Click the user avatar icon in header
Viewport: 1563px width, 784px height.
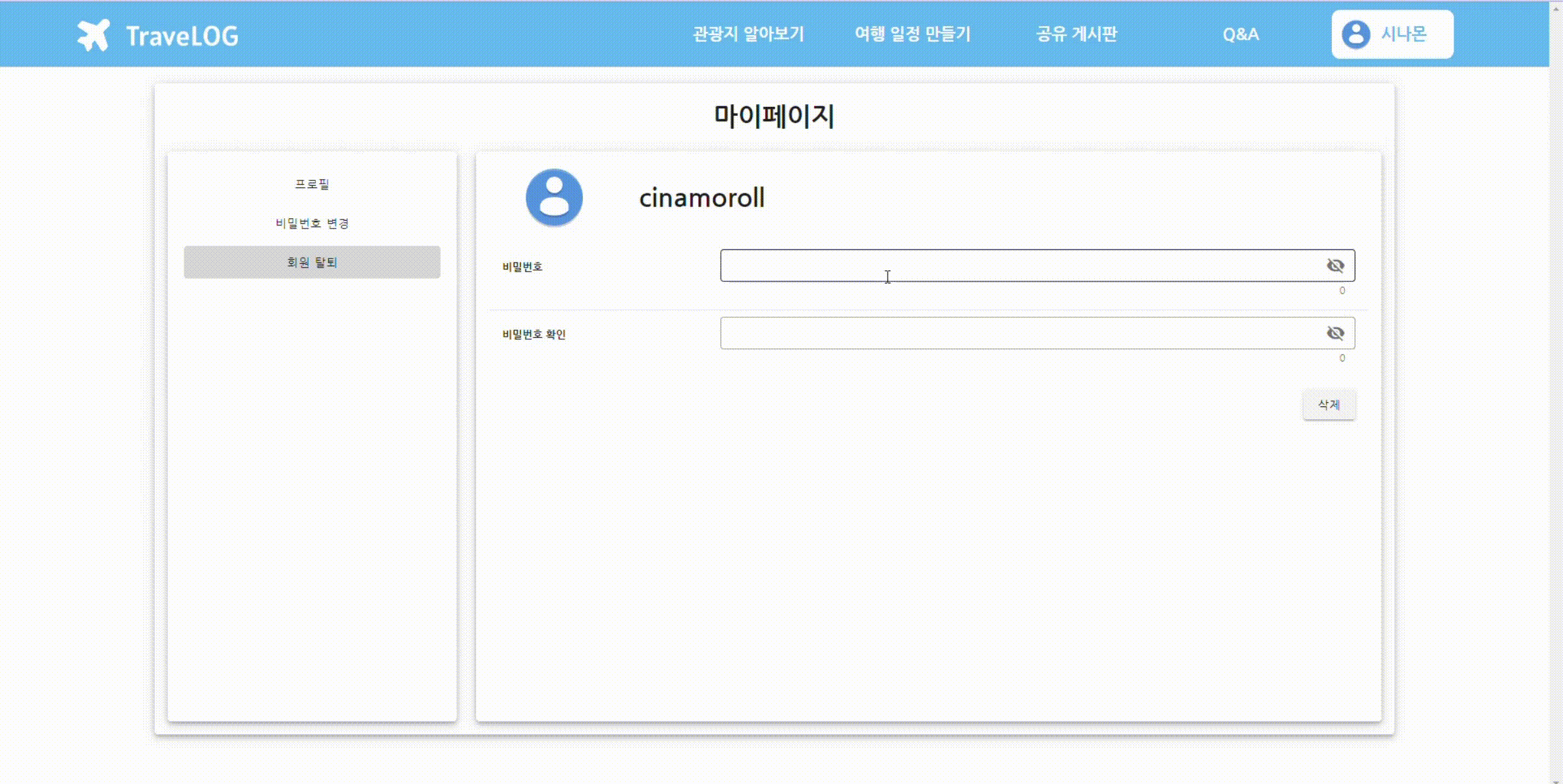(x=1355, y=35)
